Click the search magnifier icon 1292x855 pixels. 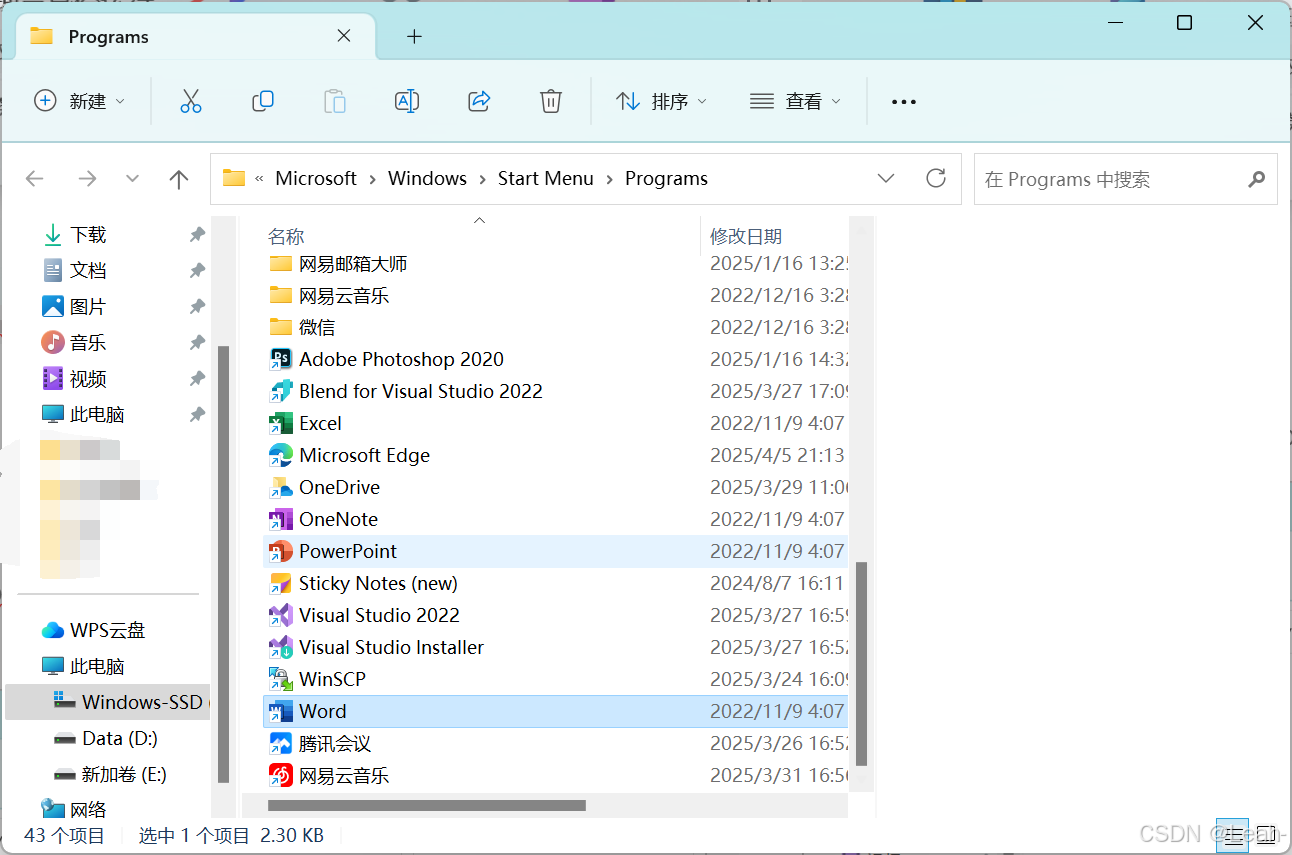click(1257, 179)
